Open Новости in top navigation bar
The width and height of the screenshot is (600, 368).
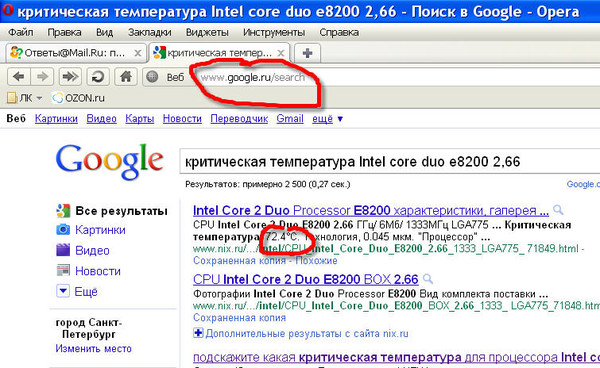tap(182, 119)
